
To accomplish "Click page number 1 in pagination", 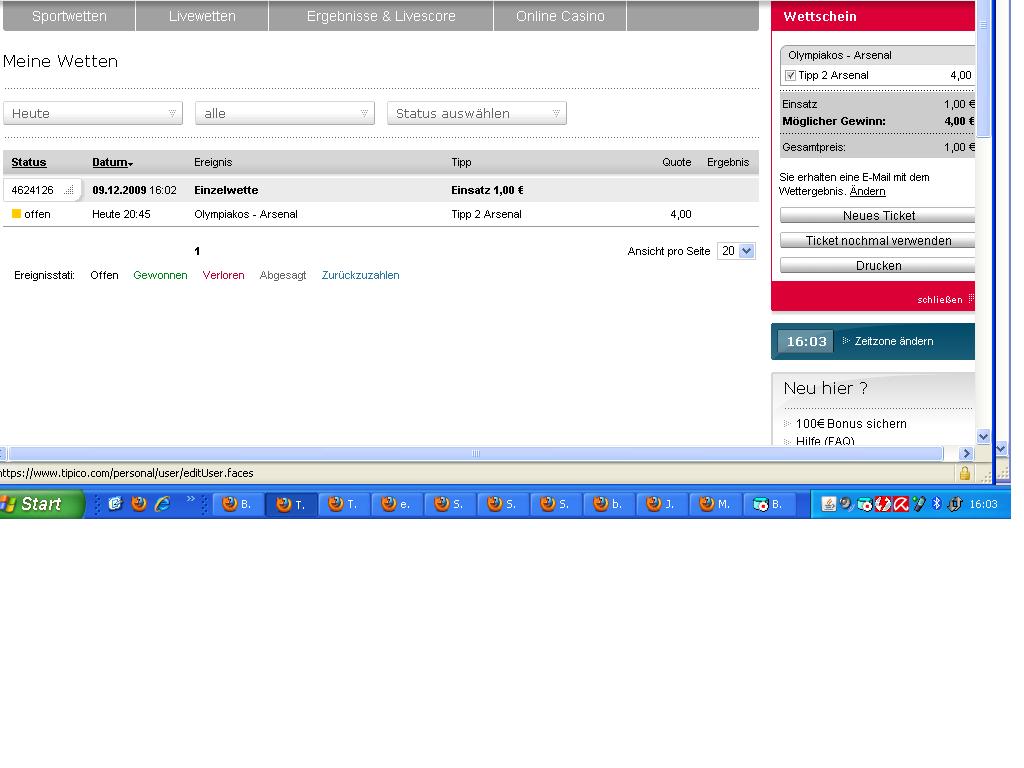I will [197, 251].
